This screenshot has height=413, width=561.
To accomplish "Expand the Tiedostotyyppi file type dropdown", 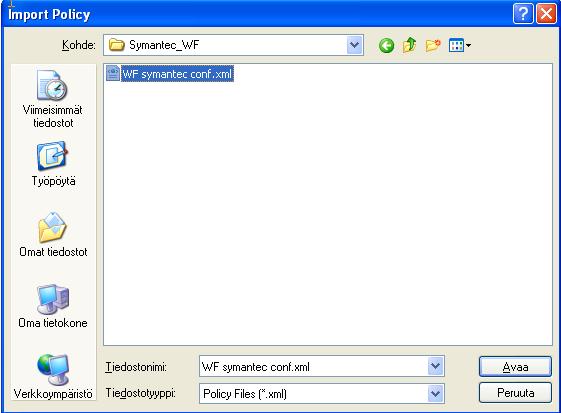I will coord(435,394).
